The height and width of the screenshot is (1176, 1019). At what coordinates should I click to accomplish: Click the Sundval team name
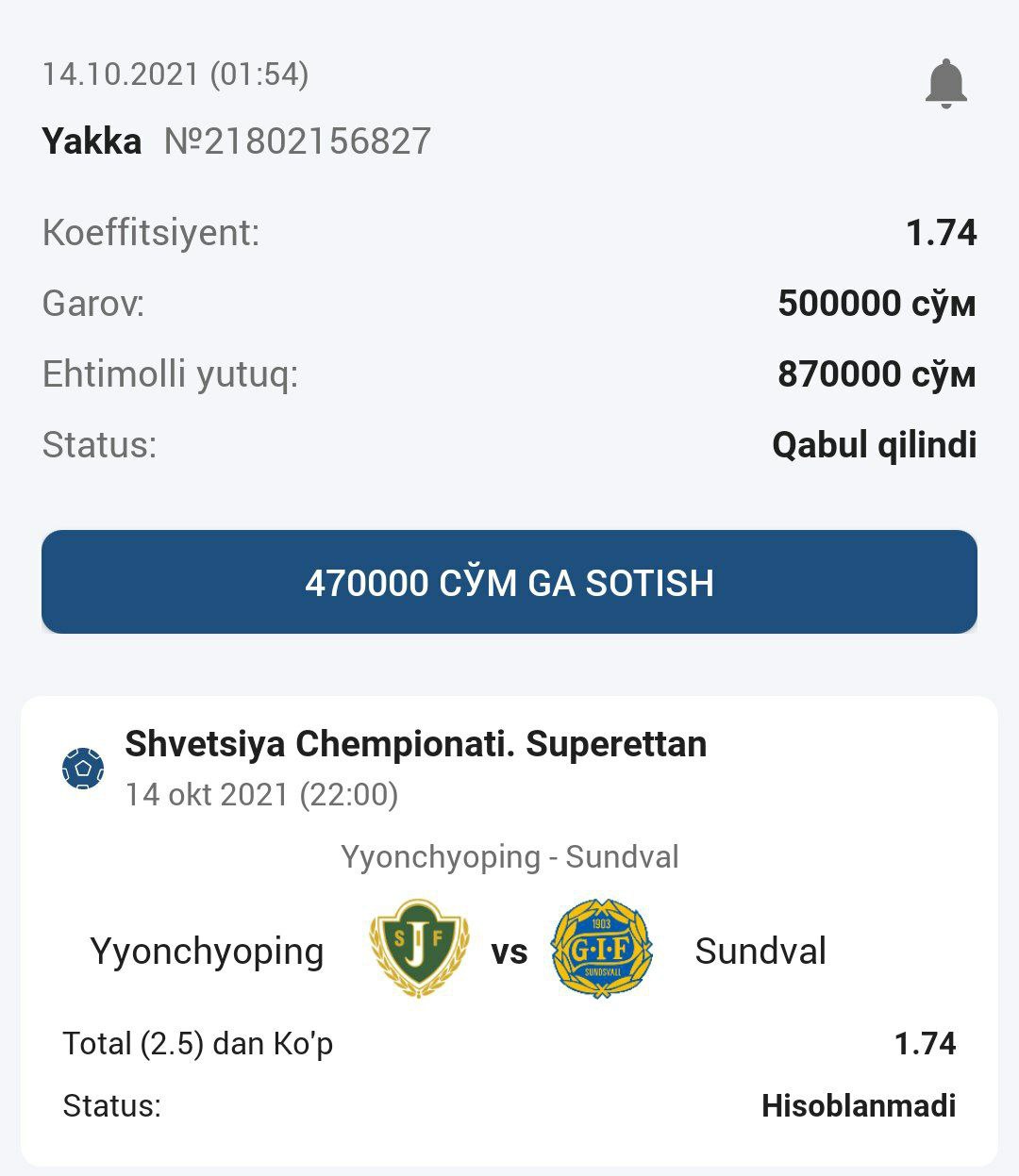coord(760,951)
